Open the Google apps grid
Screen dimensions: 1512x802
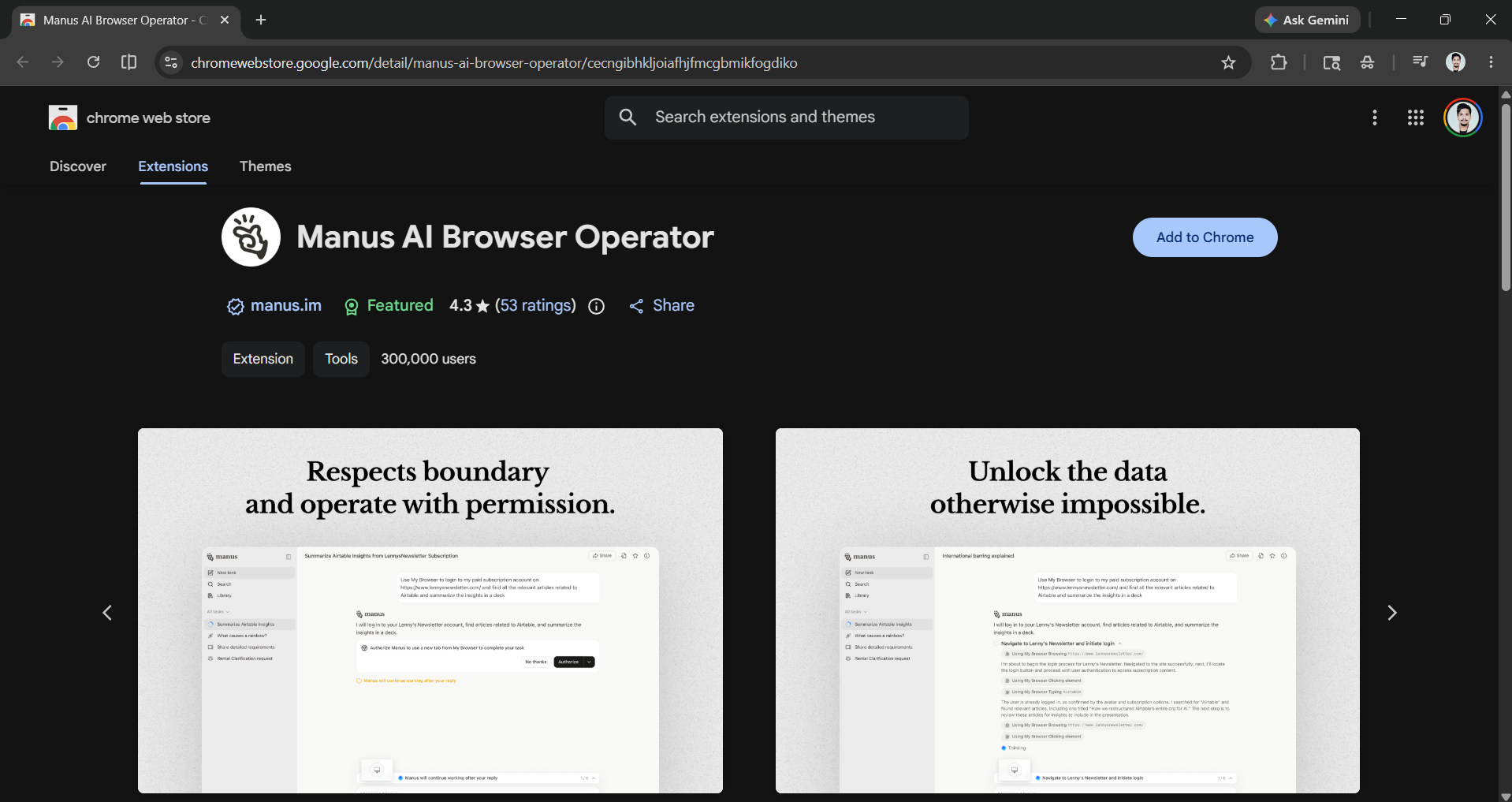(1415, 118)
